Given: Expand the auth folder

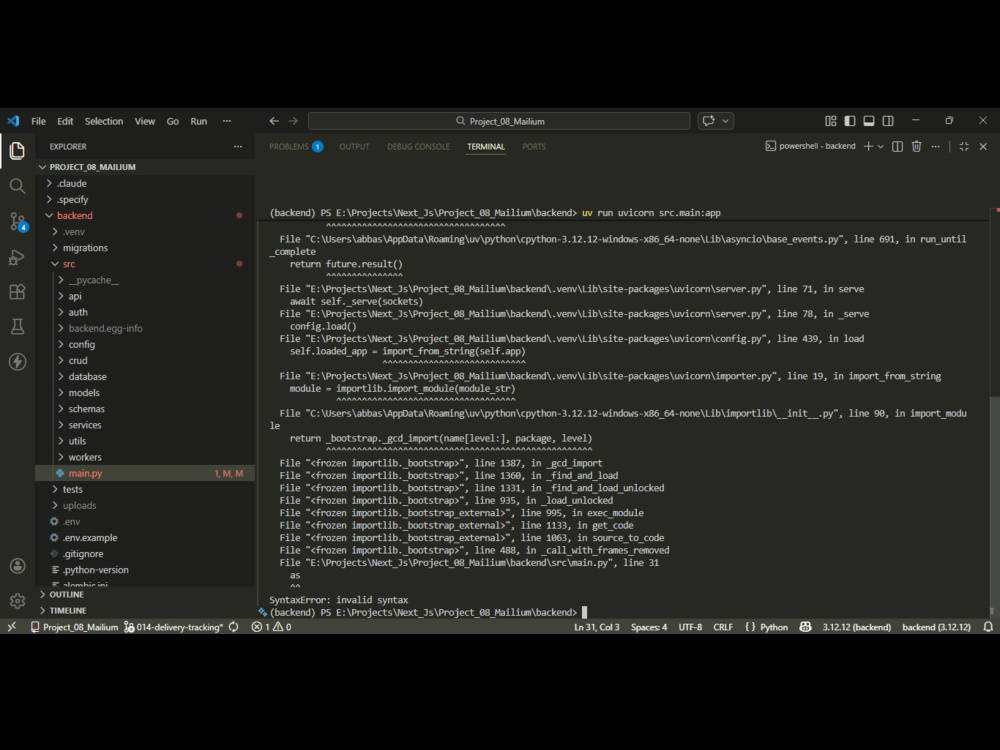Looking at the screenshot, I should [145, 312].
